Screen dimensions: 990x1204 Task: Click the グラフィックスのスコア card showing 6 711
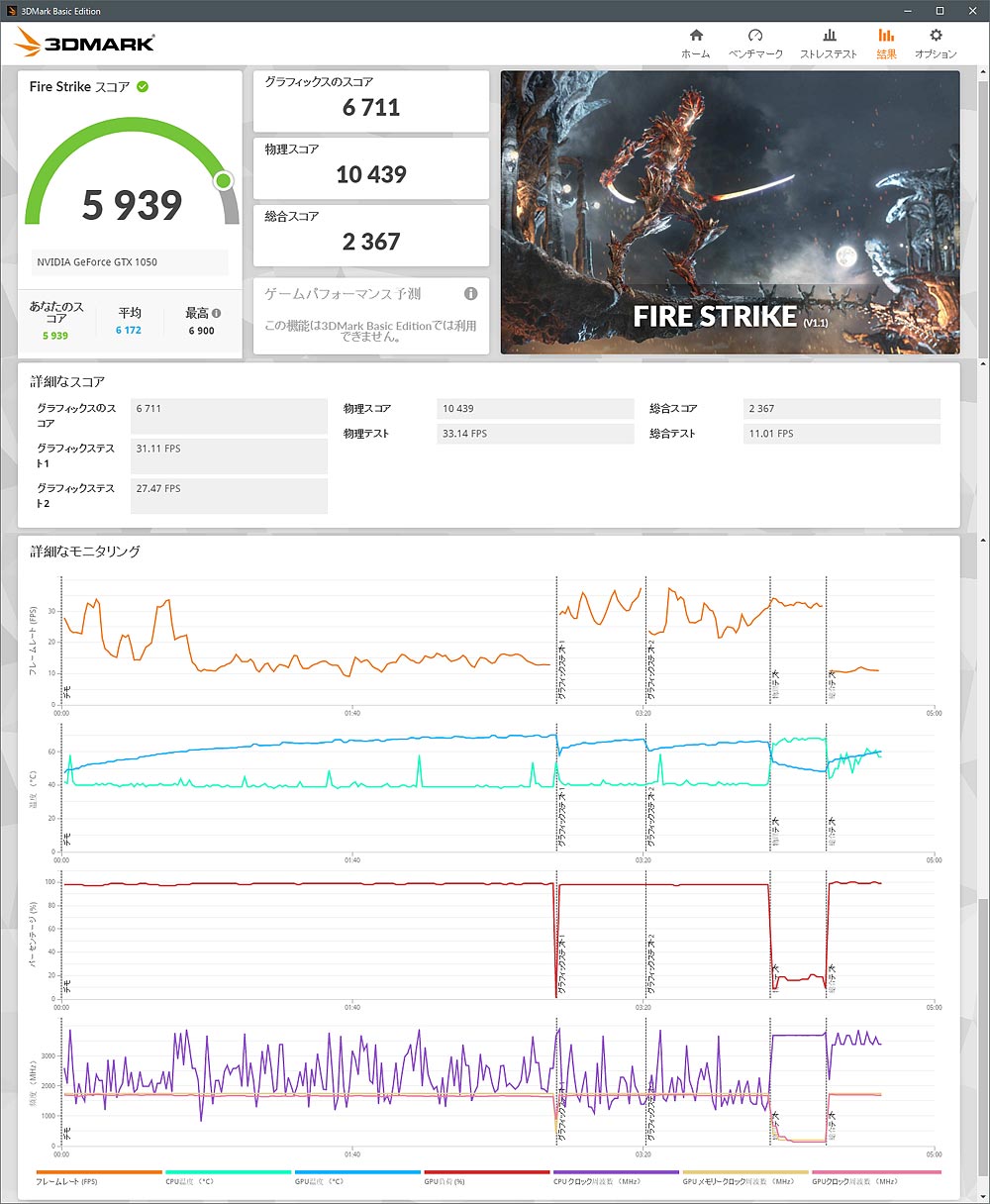[371, 101]
